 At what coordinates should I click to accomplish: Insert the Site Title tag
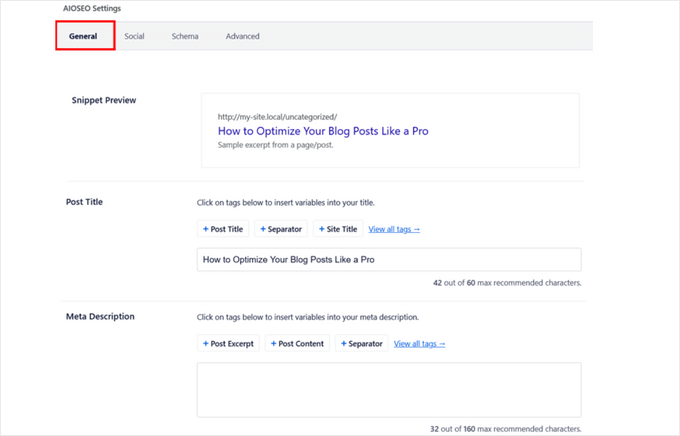tap(337, 229)
